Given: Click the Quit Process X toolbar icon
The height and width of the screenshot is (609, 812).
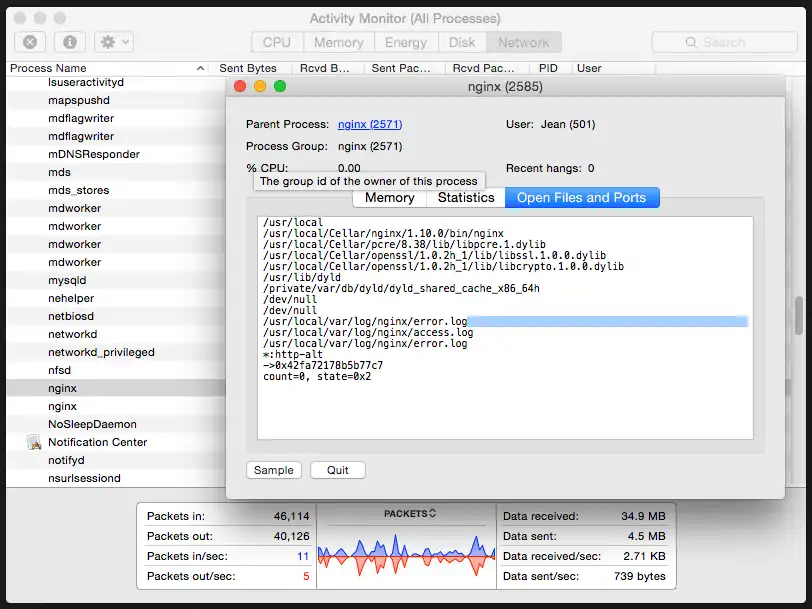Looking at the screenshot, I should 30,42.
